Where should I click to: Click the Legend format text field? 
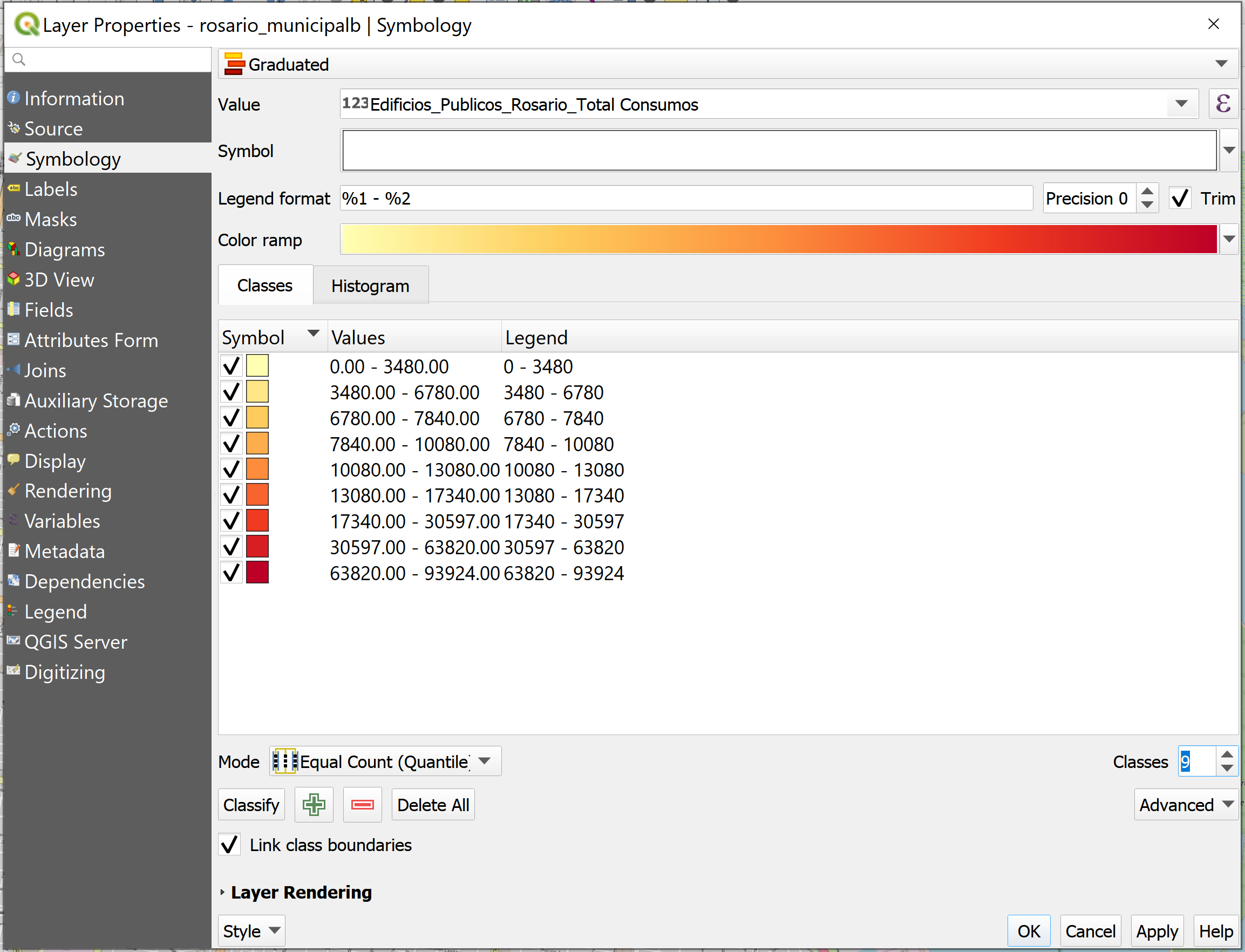point(686,199)
